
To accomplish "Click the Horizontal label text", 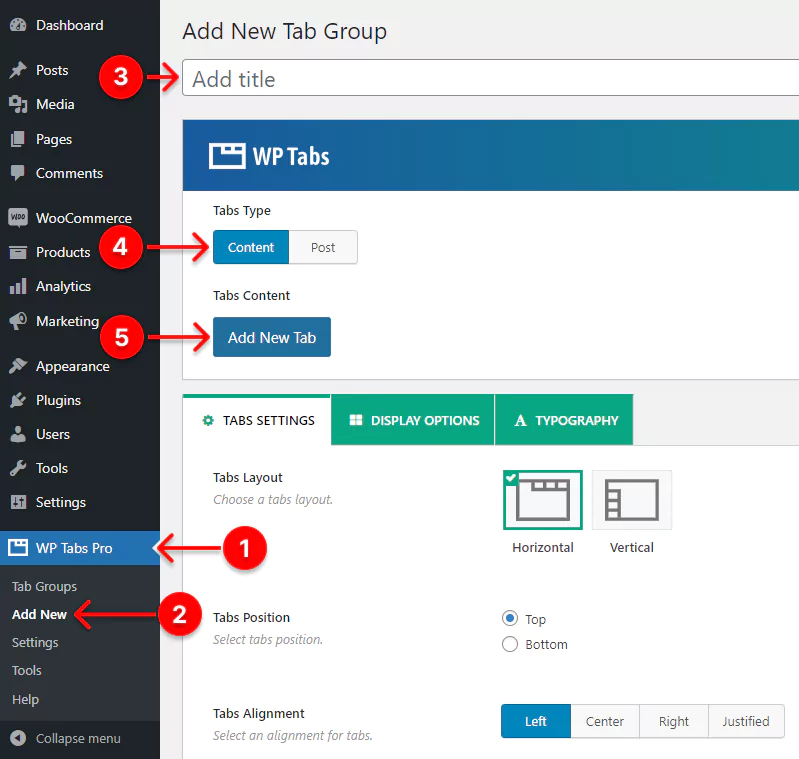I will (x=543, y=547).
